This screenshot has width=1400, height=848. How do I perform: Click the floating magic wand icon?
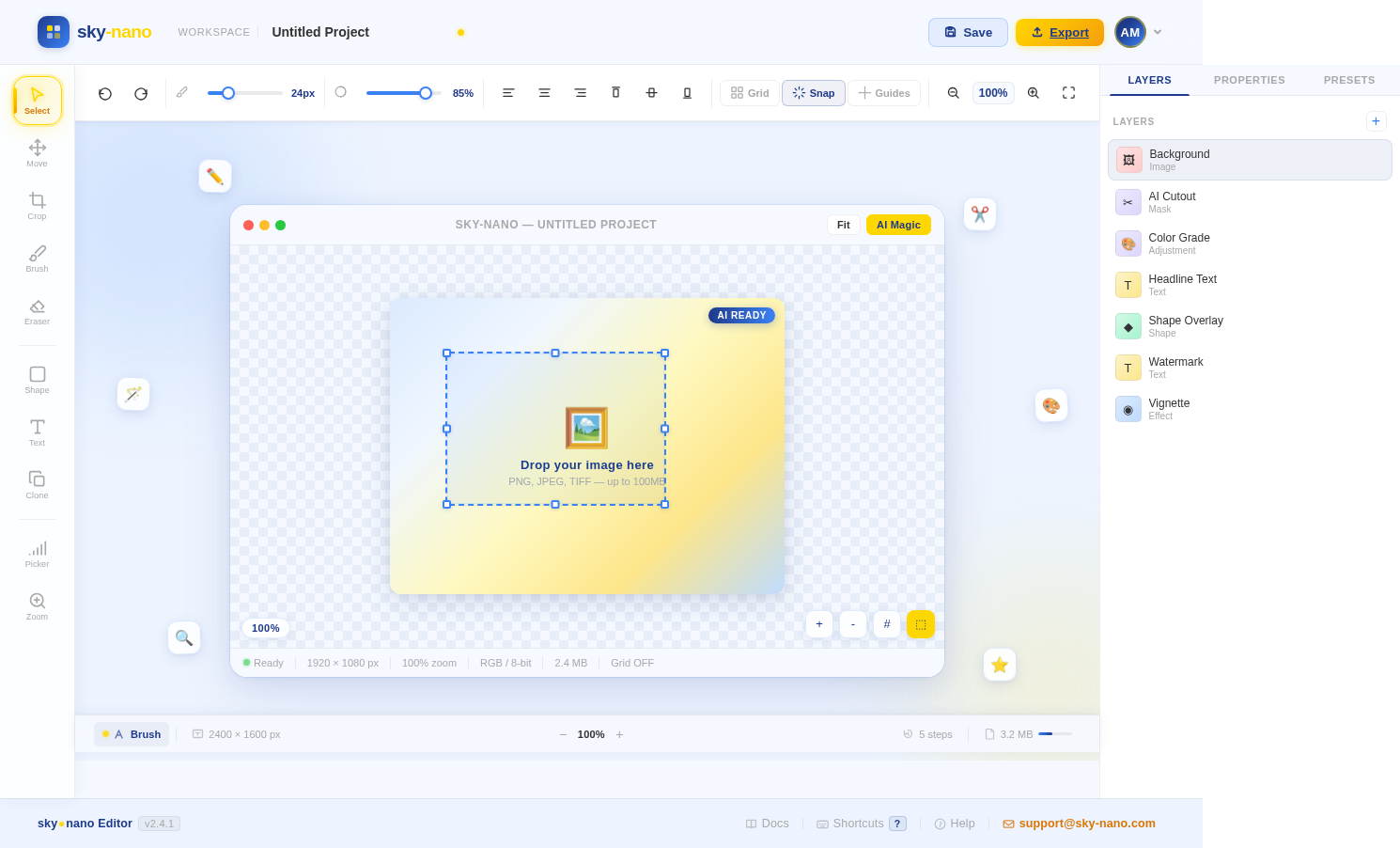pos(132,394)
